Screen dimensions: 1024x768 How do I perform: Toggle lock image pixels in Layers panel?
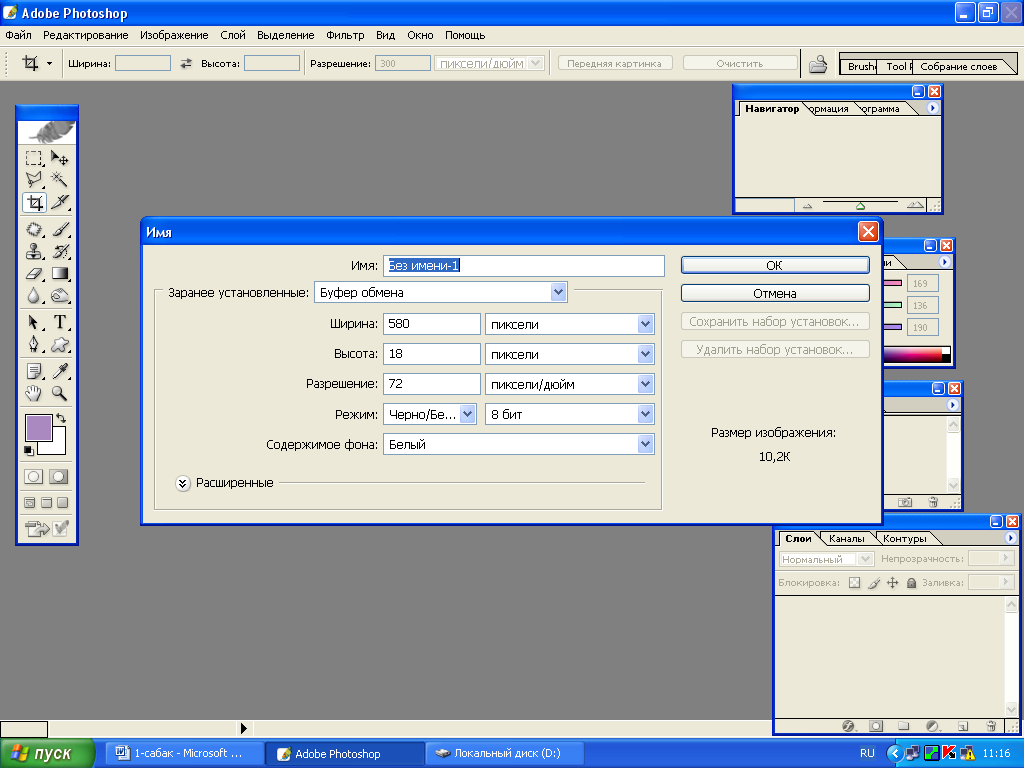874,583
